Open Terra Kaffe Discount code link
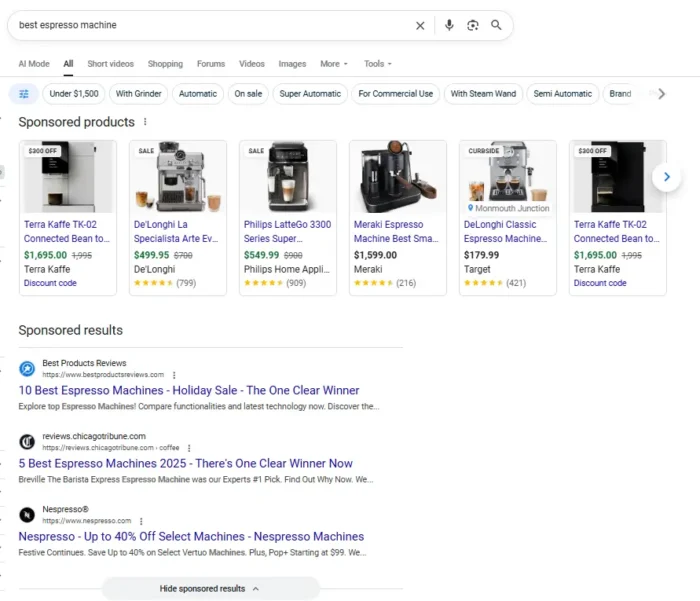Image resolution: width=700 pixels, height=601 pixels. coord(50,283)
